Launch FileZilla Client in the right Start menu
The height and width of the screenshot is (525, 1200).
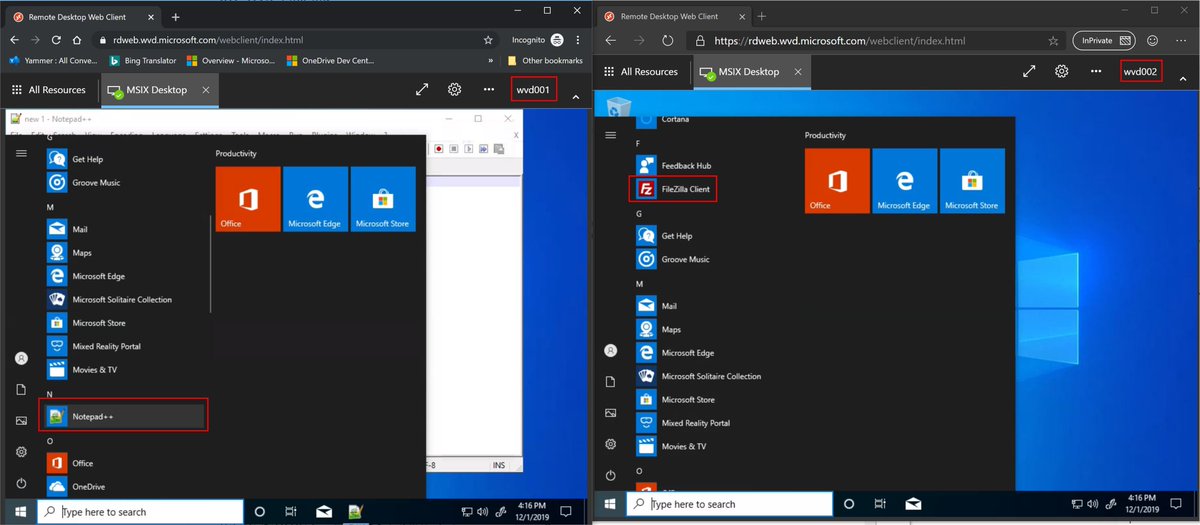coord(674,188)
